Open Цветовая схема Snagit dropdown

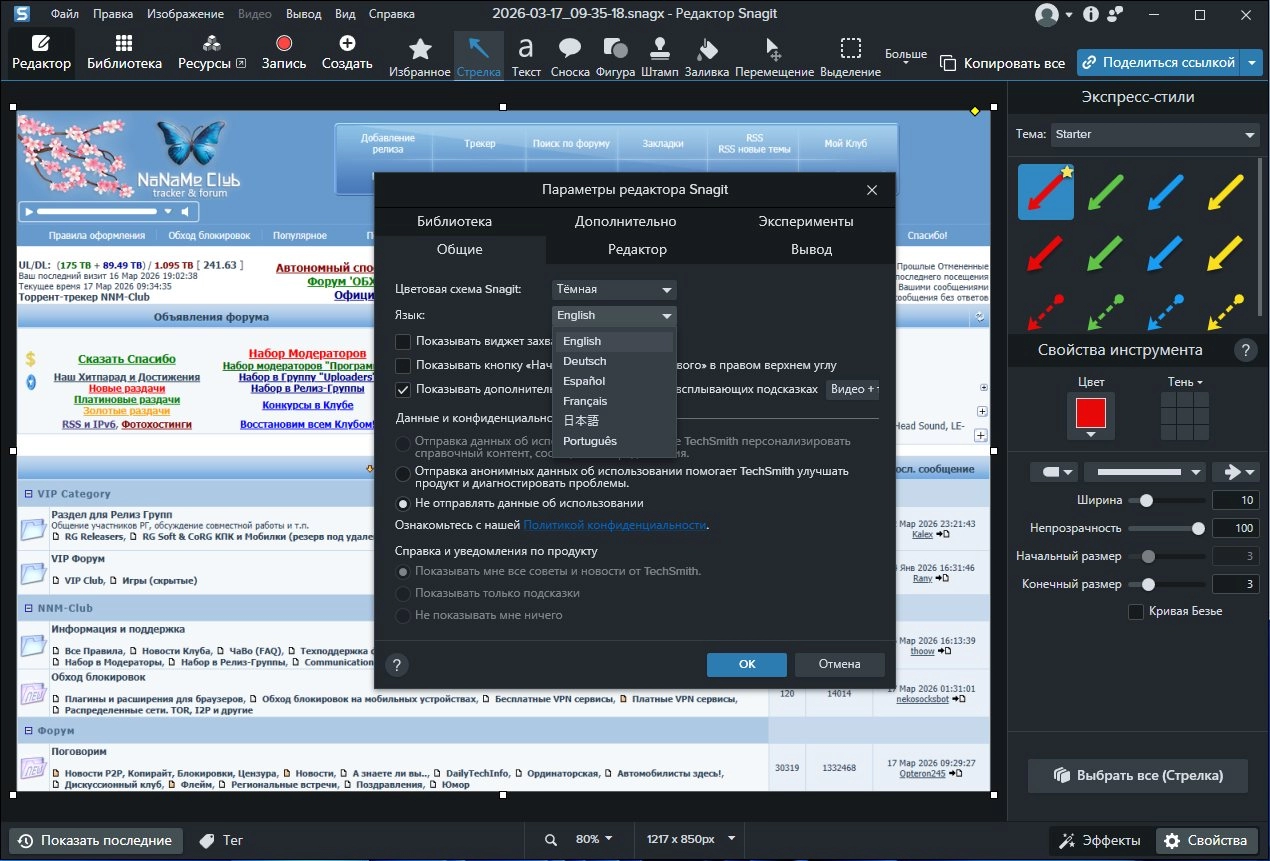pyautogui.click(x=614, y=289)
